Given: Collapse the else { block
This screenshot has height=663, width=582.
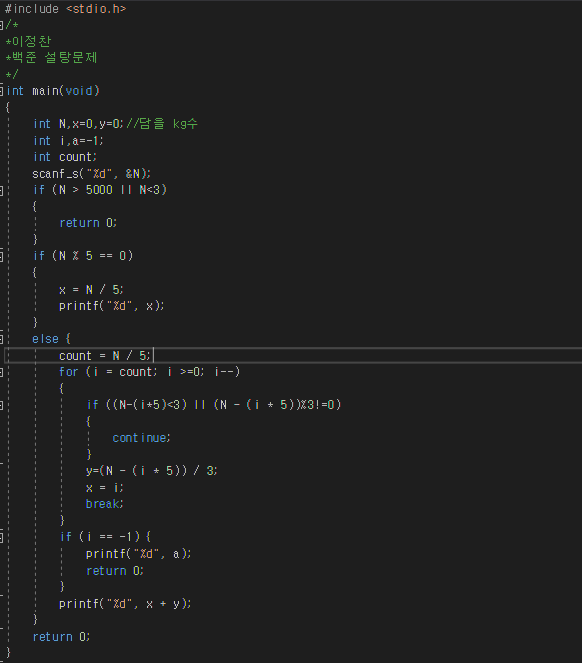Looking at the screenshot, I should (1, 339).
